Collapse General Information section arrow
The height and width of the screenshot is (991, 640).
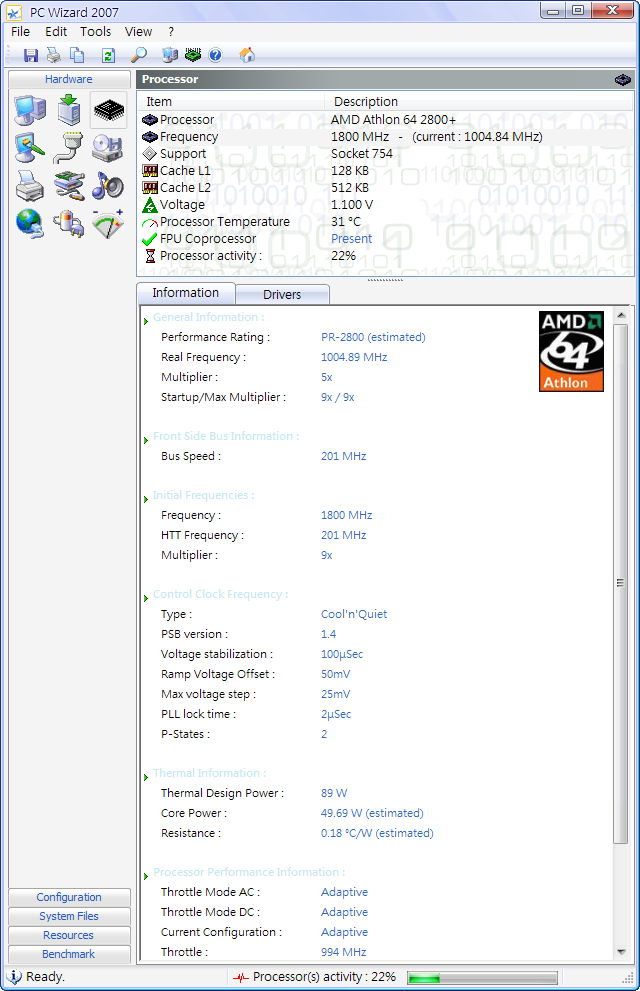coord(146,321)
